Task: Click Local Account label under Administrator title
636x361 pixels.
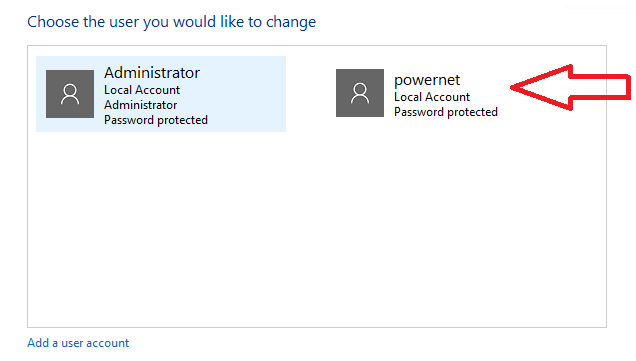Action: 142,90
